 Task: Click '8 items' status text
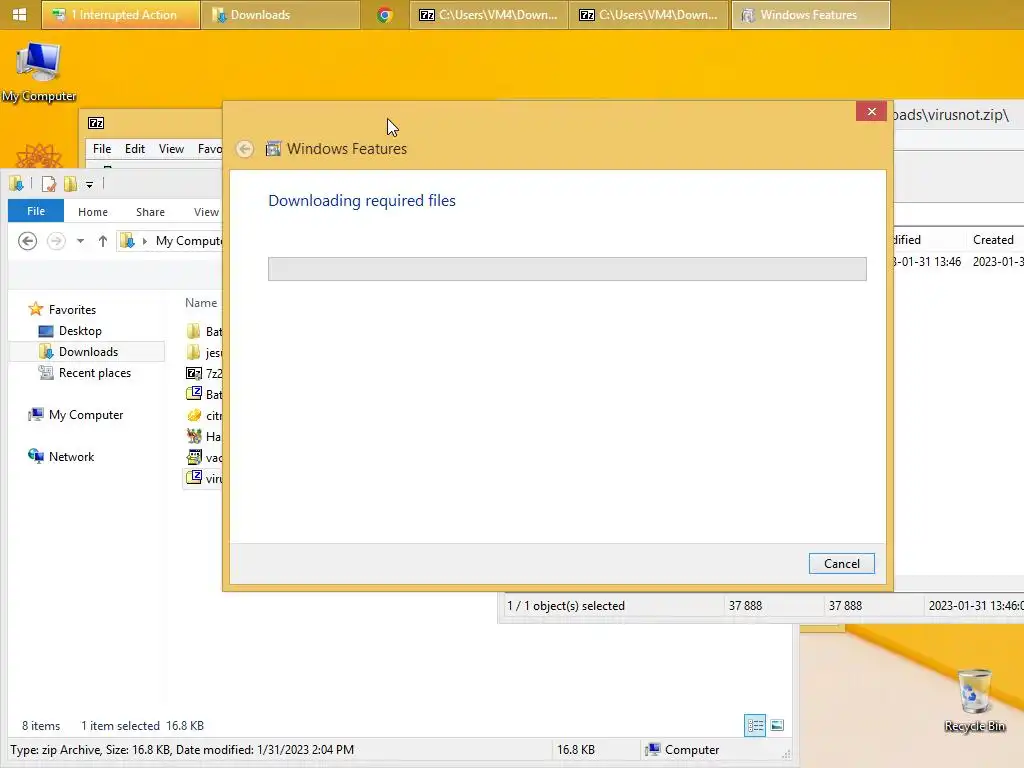(41, 726)
